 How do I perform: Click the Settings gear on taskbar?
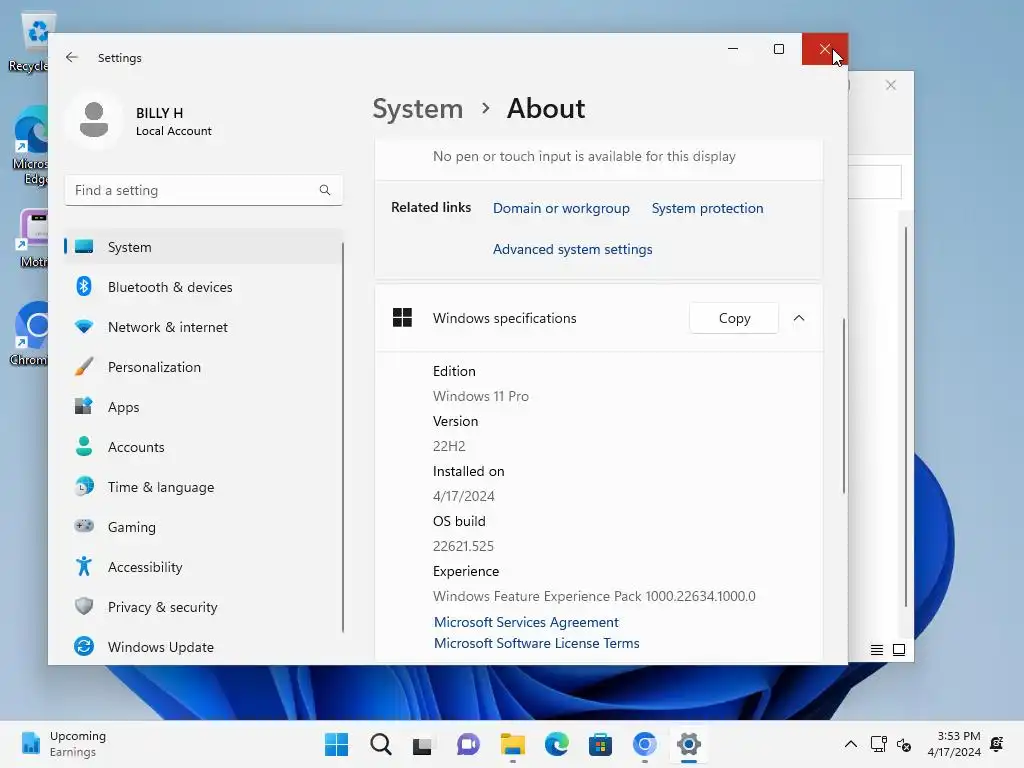tap(688, 744)
